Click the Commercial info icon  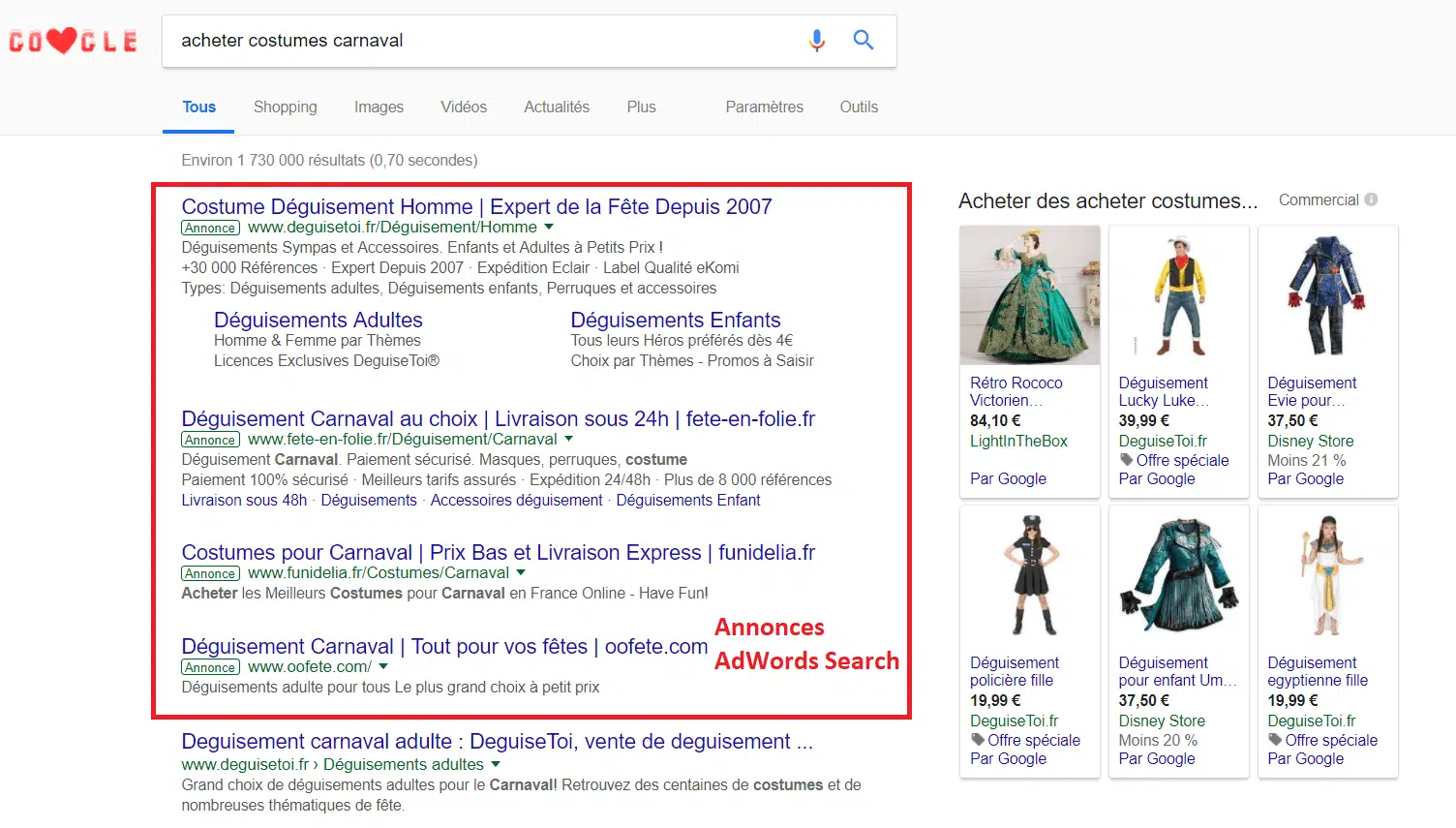click(1371, 200)
